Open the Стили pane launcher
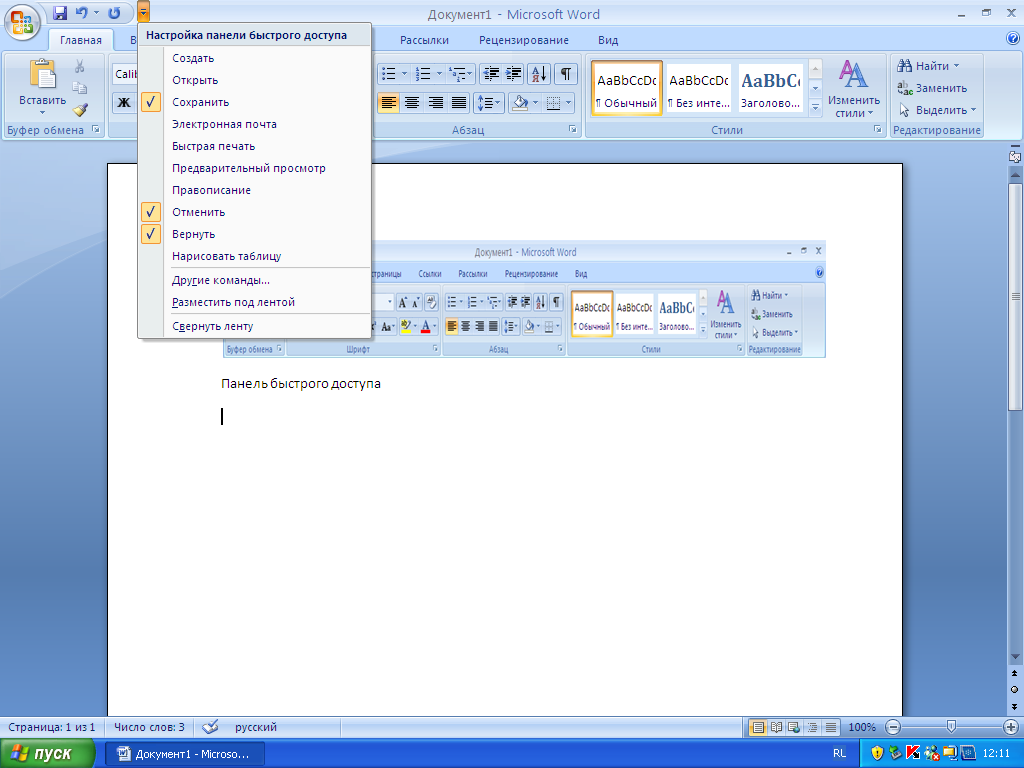 pyautogui.click(x=878, y=129)
